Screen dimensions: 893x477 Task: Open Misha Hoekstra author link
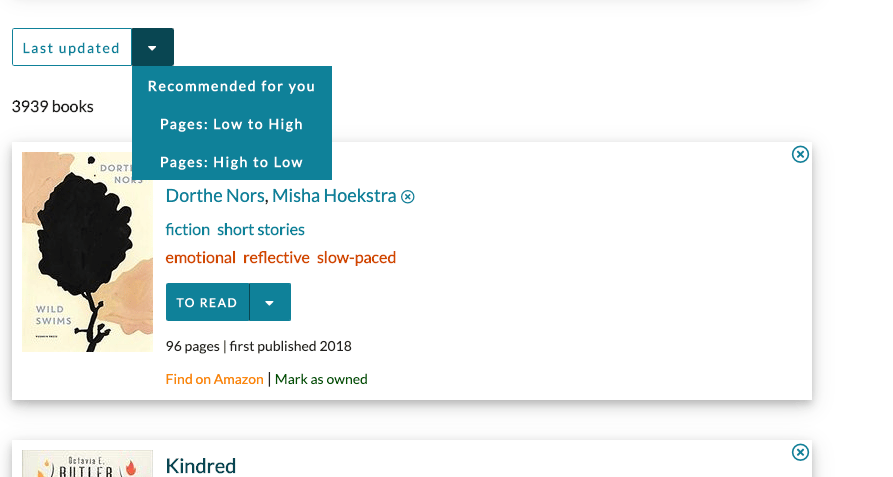[334, 196]
